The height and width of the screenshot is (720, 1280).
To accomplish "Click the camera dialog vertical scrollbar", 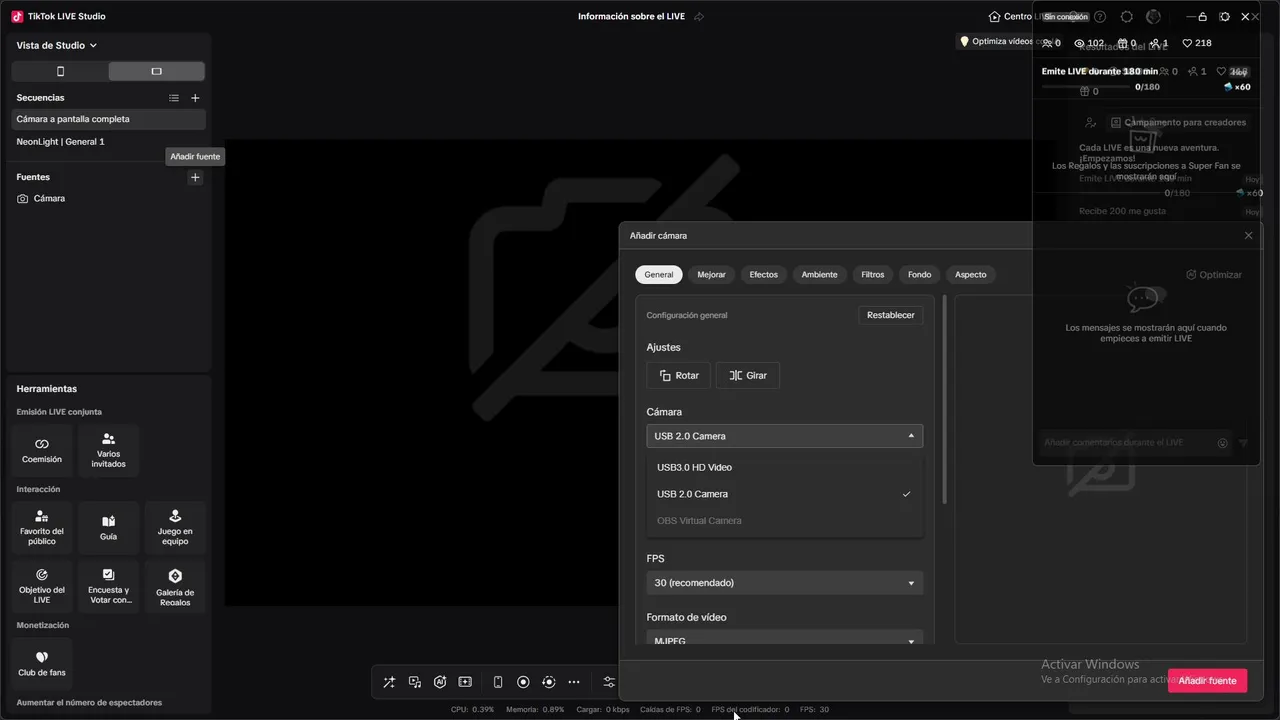I will (x=945, y=398).
